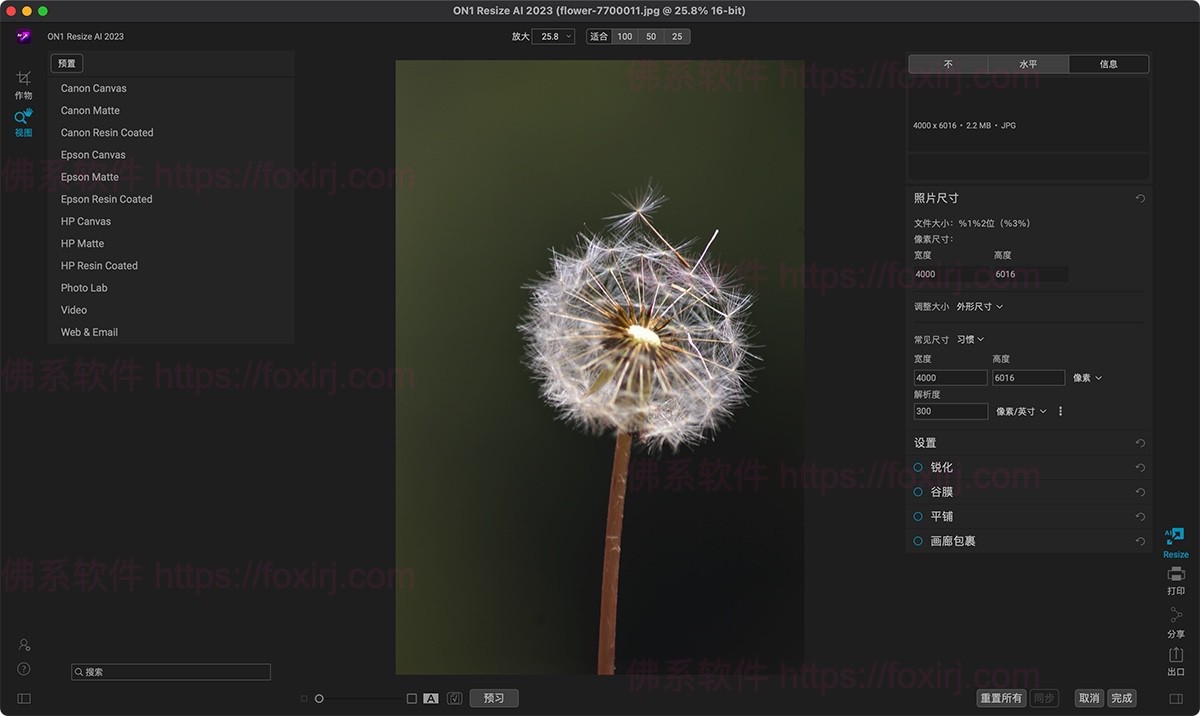Click the 完成 done button

(x=1122, y=698)
